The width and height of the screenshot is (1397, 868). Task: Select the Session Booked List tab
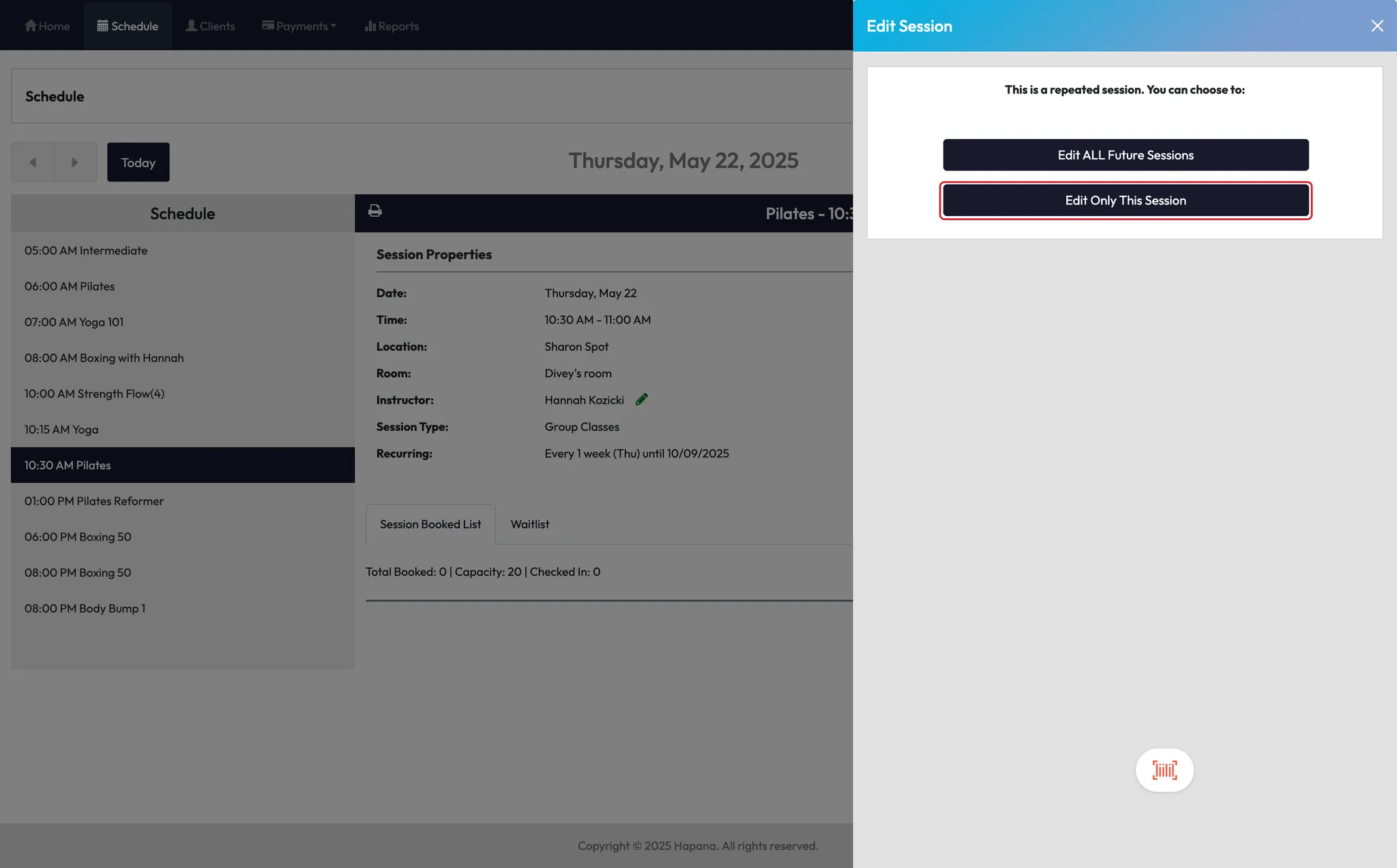tap(430, 524)
